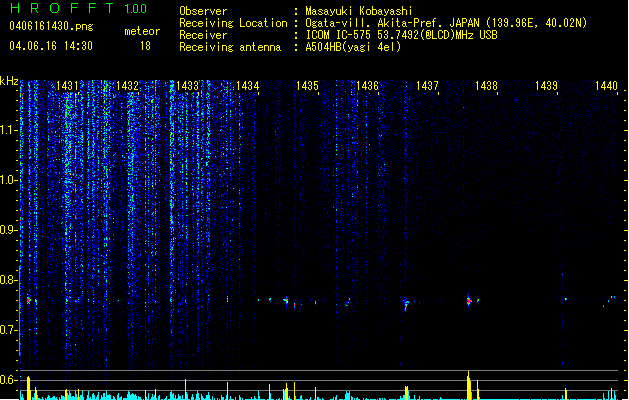The image size is (629, 400).
Task: Click the 'meteor' label
Action: (142, 31)
